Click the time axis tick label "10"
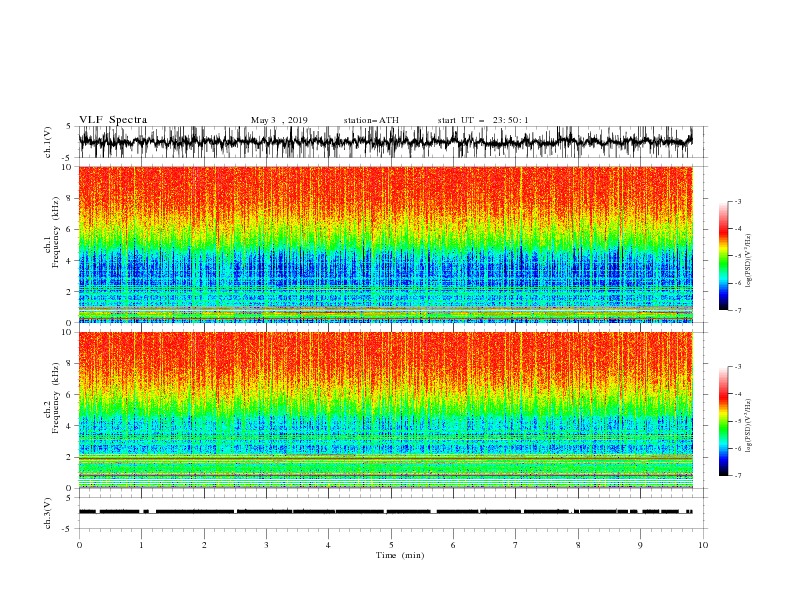 coord(703,545)
